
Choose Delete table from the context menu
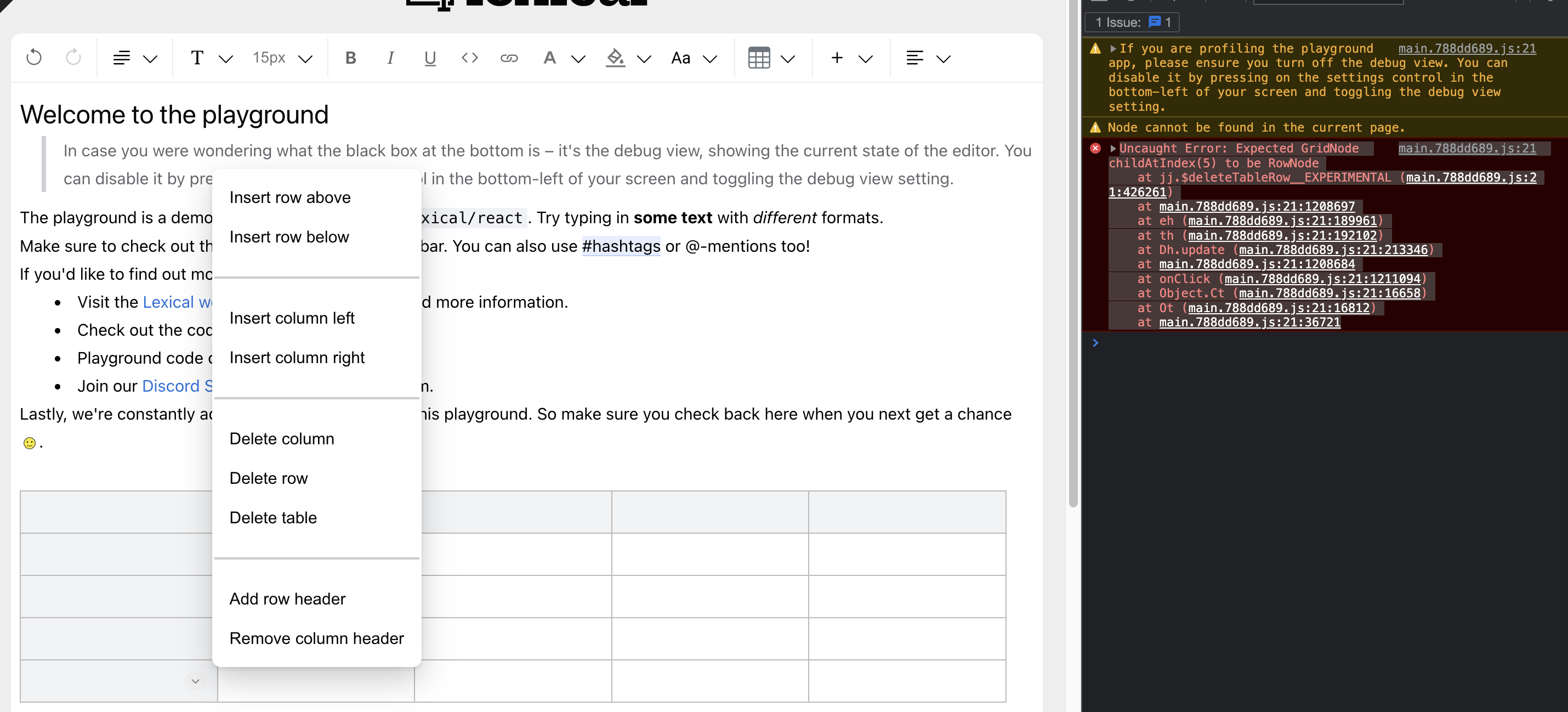(x=272, y=517)
